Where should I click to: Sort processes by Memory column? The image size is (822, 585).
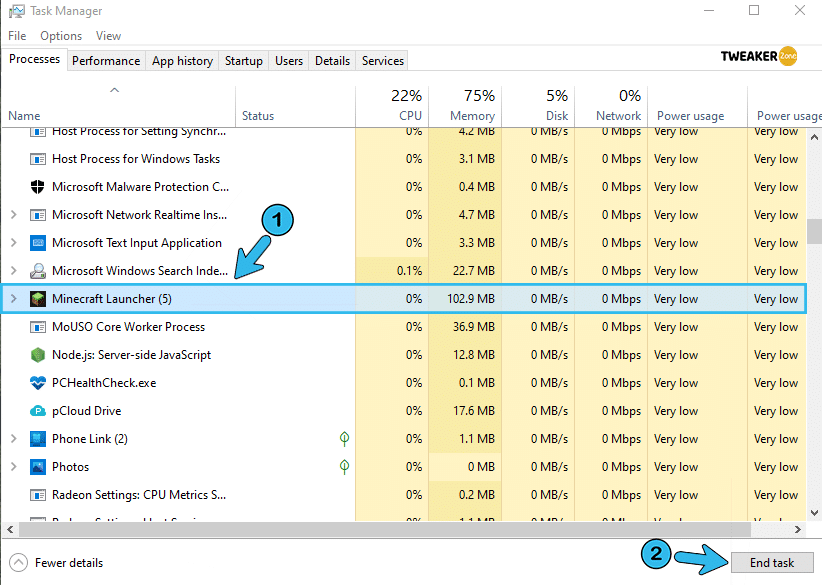pyautogui.click(x=465, y=106)
